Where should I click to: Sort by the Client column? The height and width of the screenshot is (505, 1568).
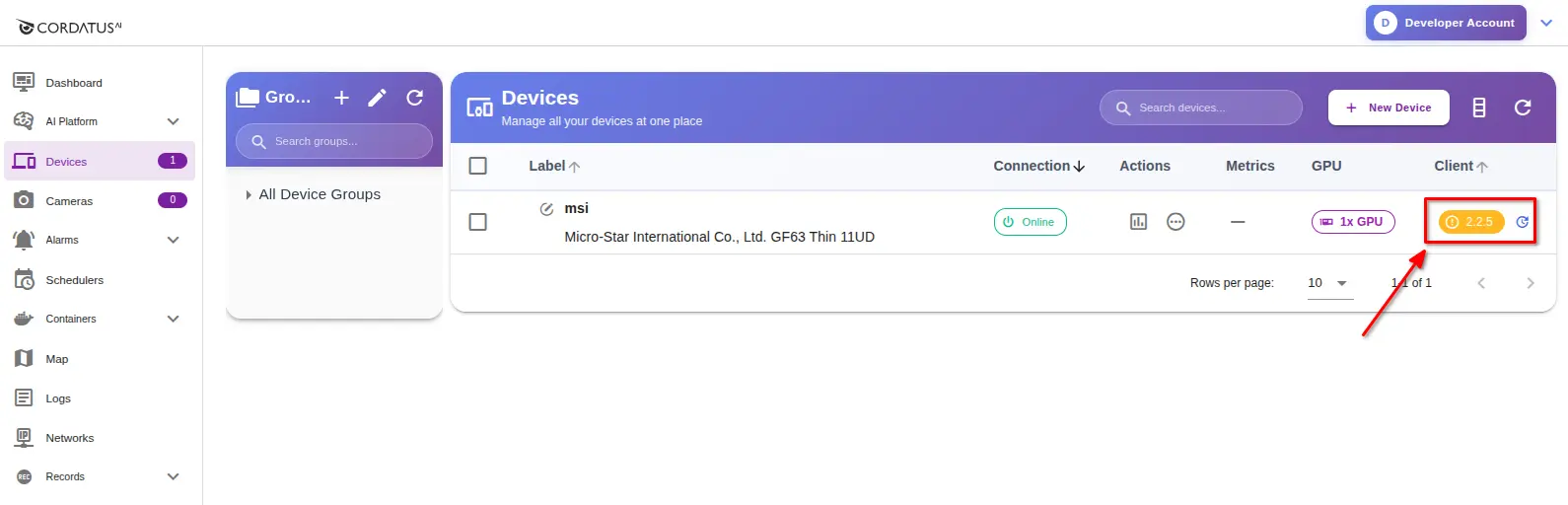(x=1461, y=166)
